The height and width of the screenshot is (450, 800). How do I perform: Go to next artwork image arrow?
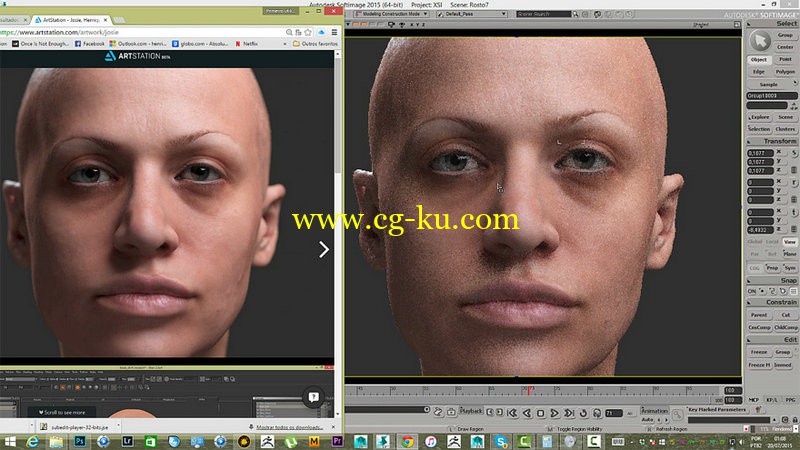[323, 249]
